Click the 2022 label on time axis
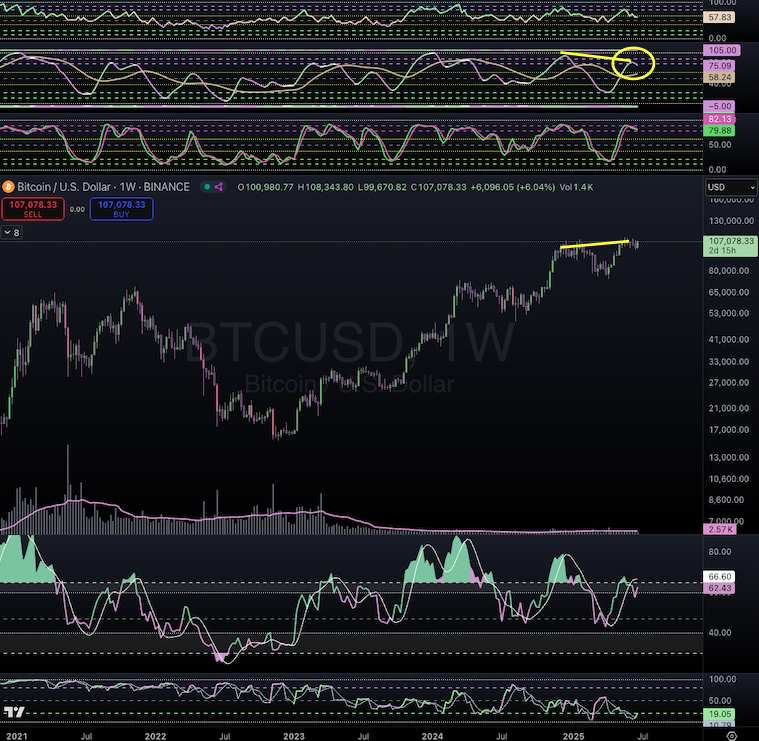This screenshot has width=759, height=741. 155,736
